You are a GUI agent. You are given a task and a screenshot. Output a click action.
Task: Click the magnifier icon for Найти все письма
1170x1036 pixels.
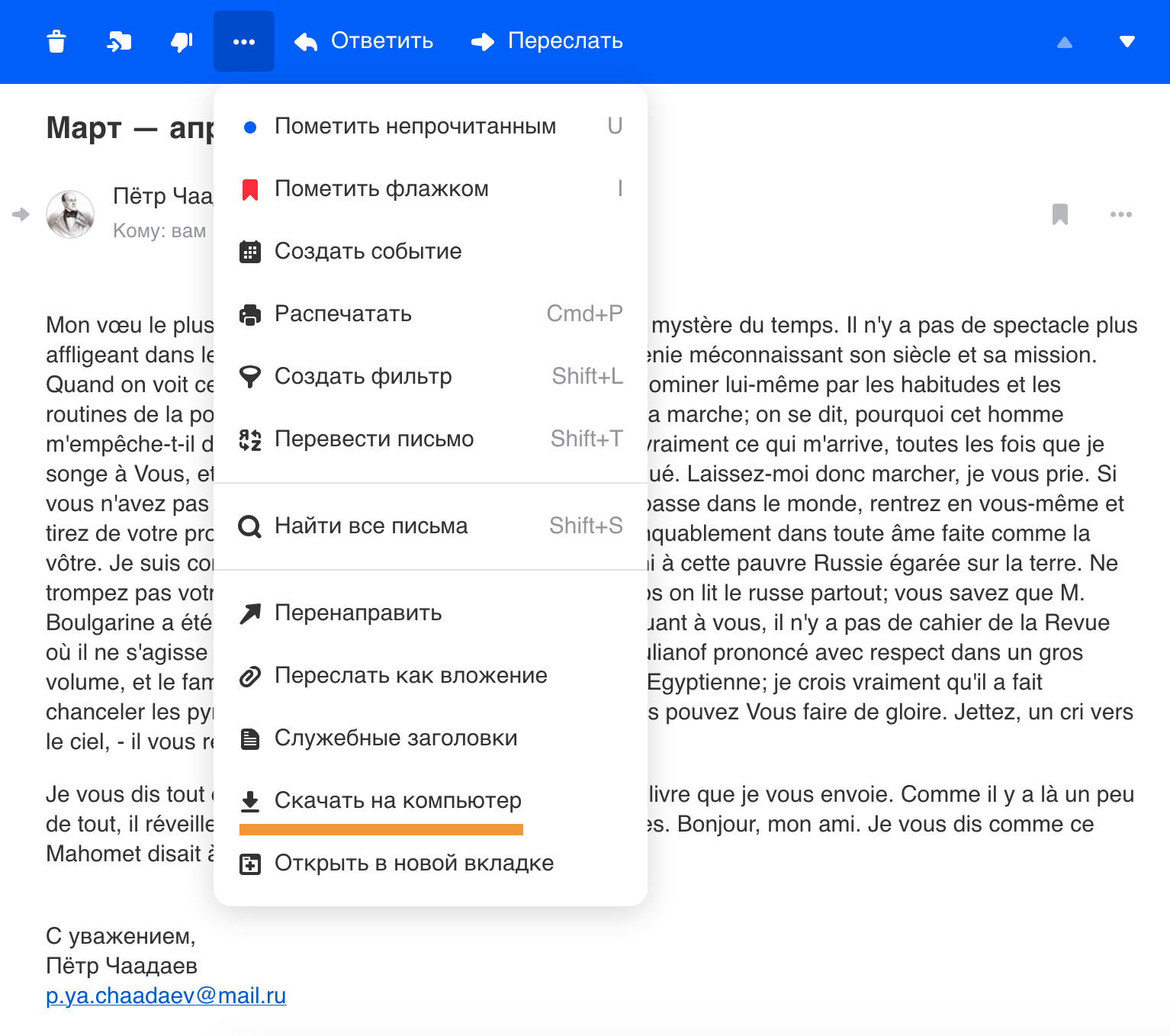249,526
